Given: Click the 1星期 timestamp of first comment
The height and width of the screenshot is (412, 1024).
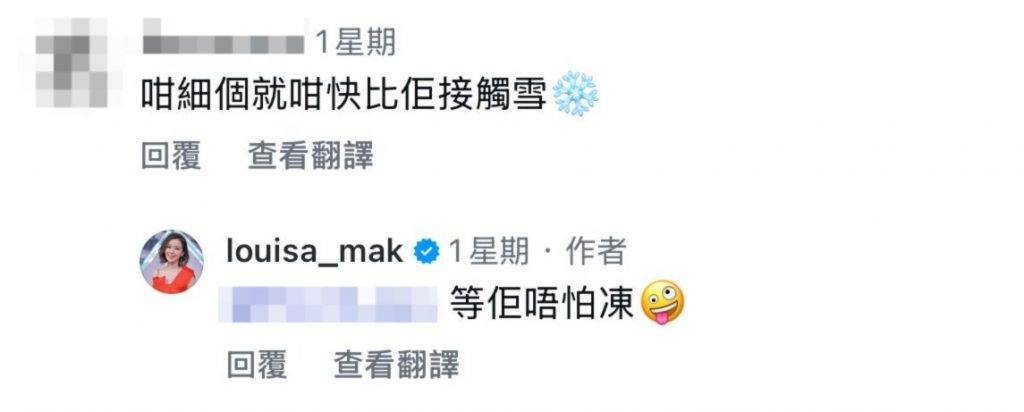Looking at the screenshot, I should 355,43.
